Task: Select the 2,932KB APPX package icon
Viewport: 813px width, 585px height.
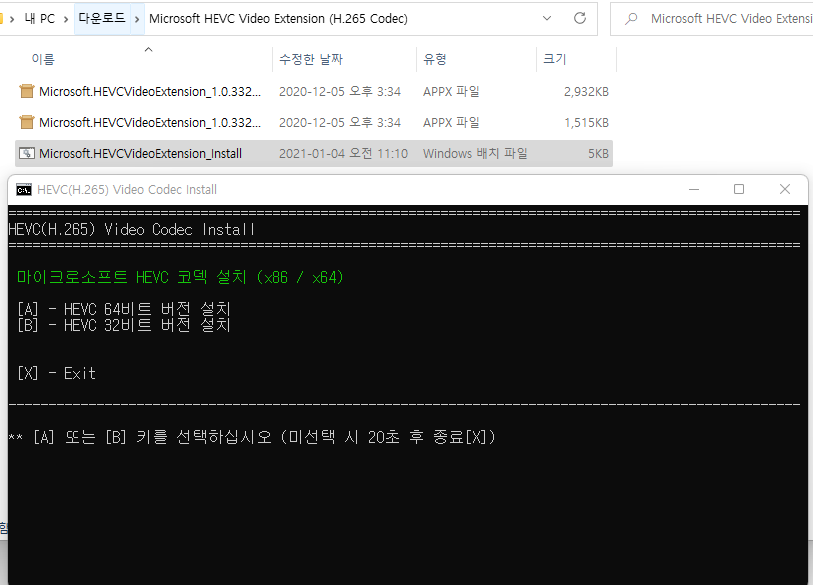Action: point(27,91)
